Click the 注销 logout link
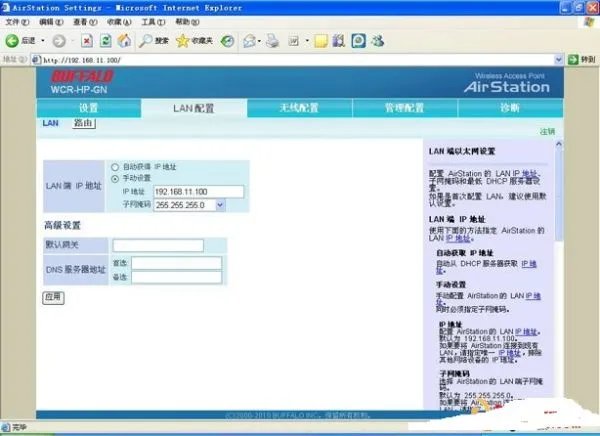This screenshot has width=600, height=436. [547, 131]
